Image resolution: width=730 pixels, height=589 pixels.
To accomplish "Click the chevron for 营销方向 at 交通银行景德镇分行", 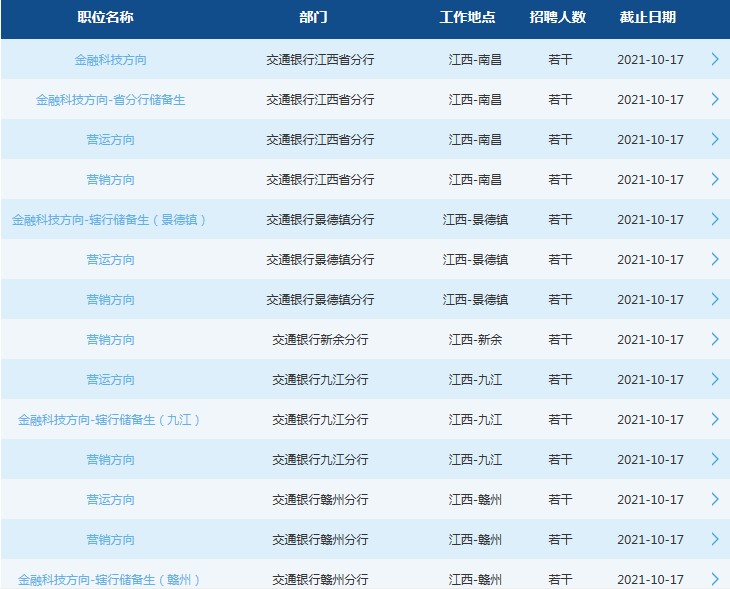I will pos(715,299).
